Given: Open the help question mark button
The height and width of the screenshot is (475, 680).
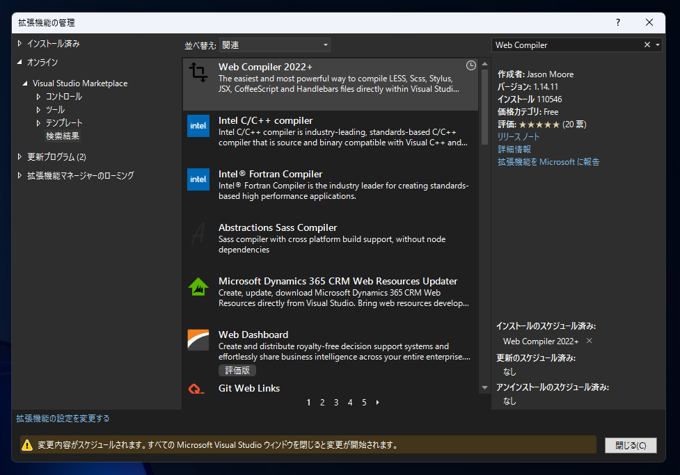Looking at the screenshot, I should (x=618, y=23).
